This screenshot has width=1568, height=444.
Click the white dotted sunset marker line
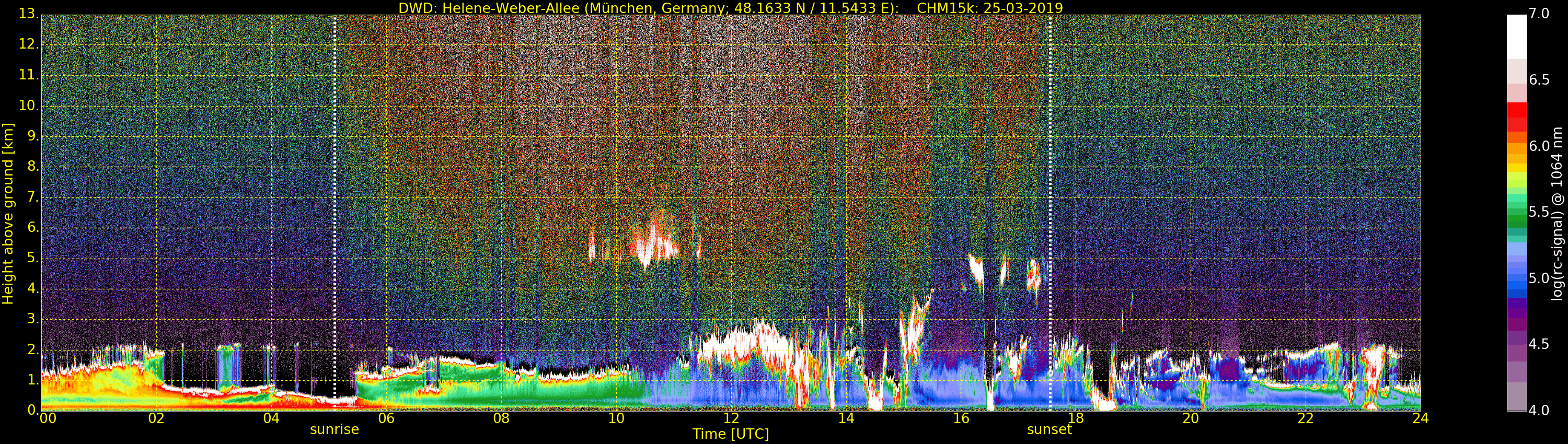pos(1050,213)
